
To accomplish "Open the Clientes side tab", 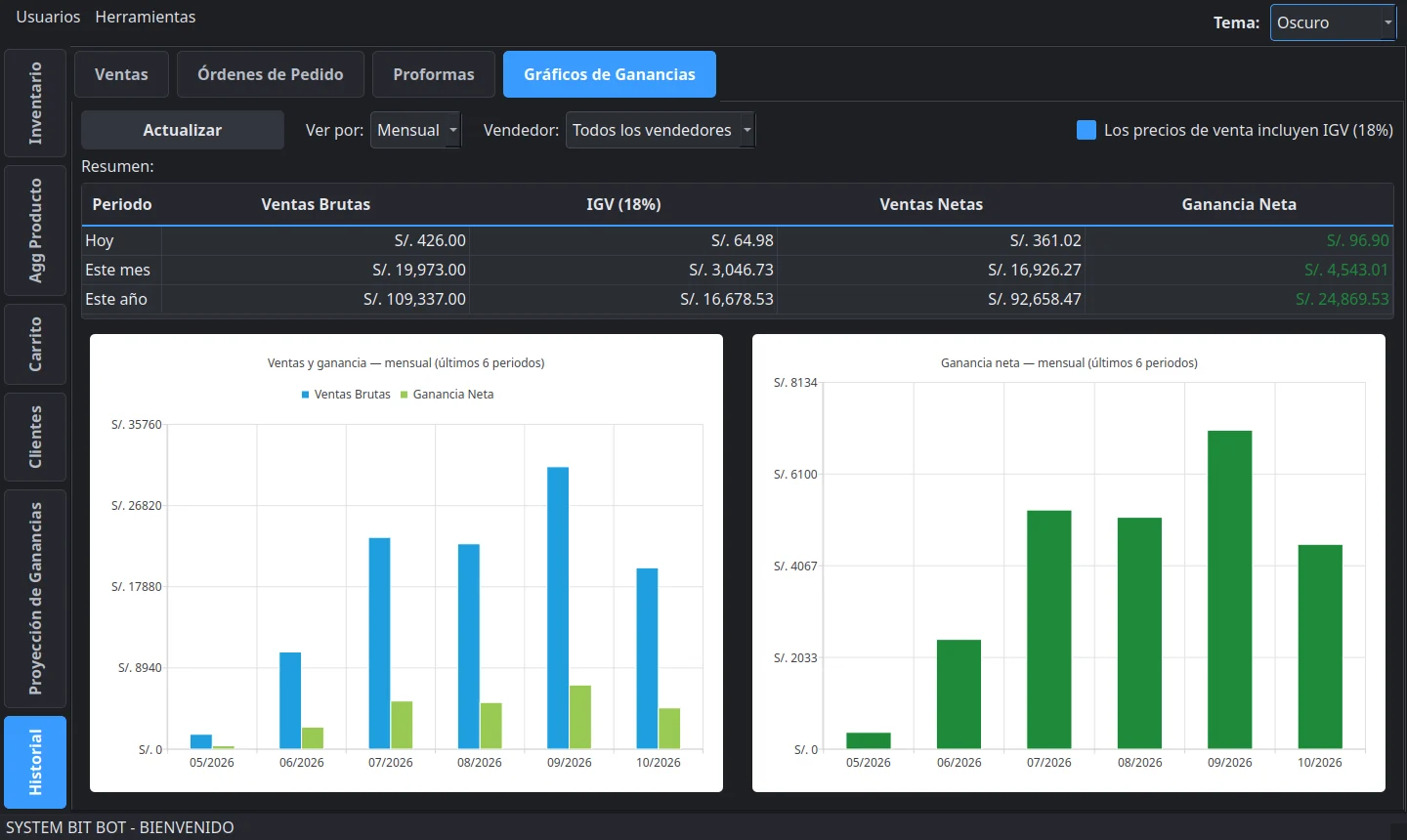I will 35,437.
